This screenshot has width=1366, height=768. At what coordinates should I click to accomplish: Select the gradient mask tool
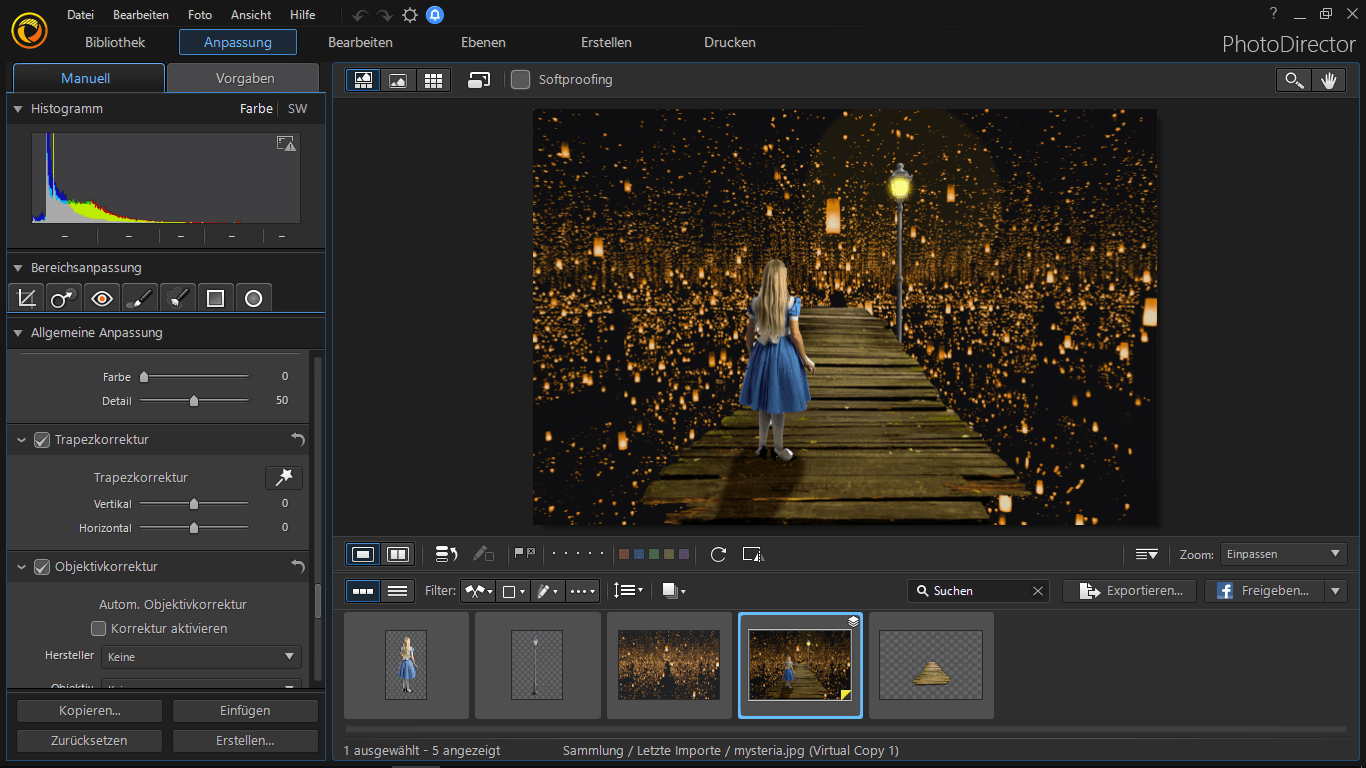click(x=215, y=297)
